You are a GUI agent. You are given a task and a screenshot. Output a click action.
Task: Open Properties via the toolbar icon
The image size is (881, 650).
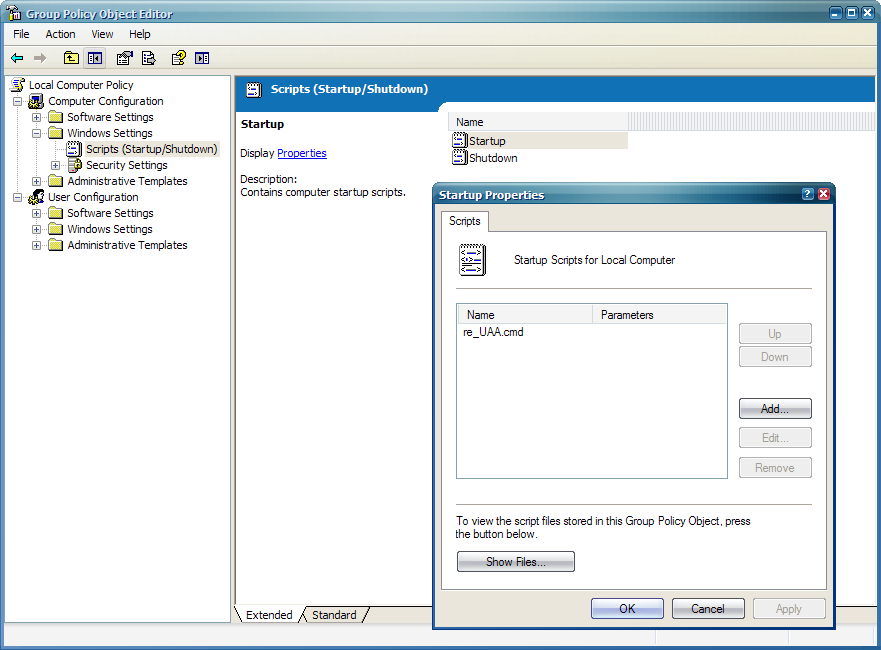124,58
